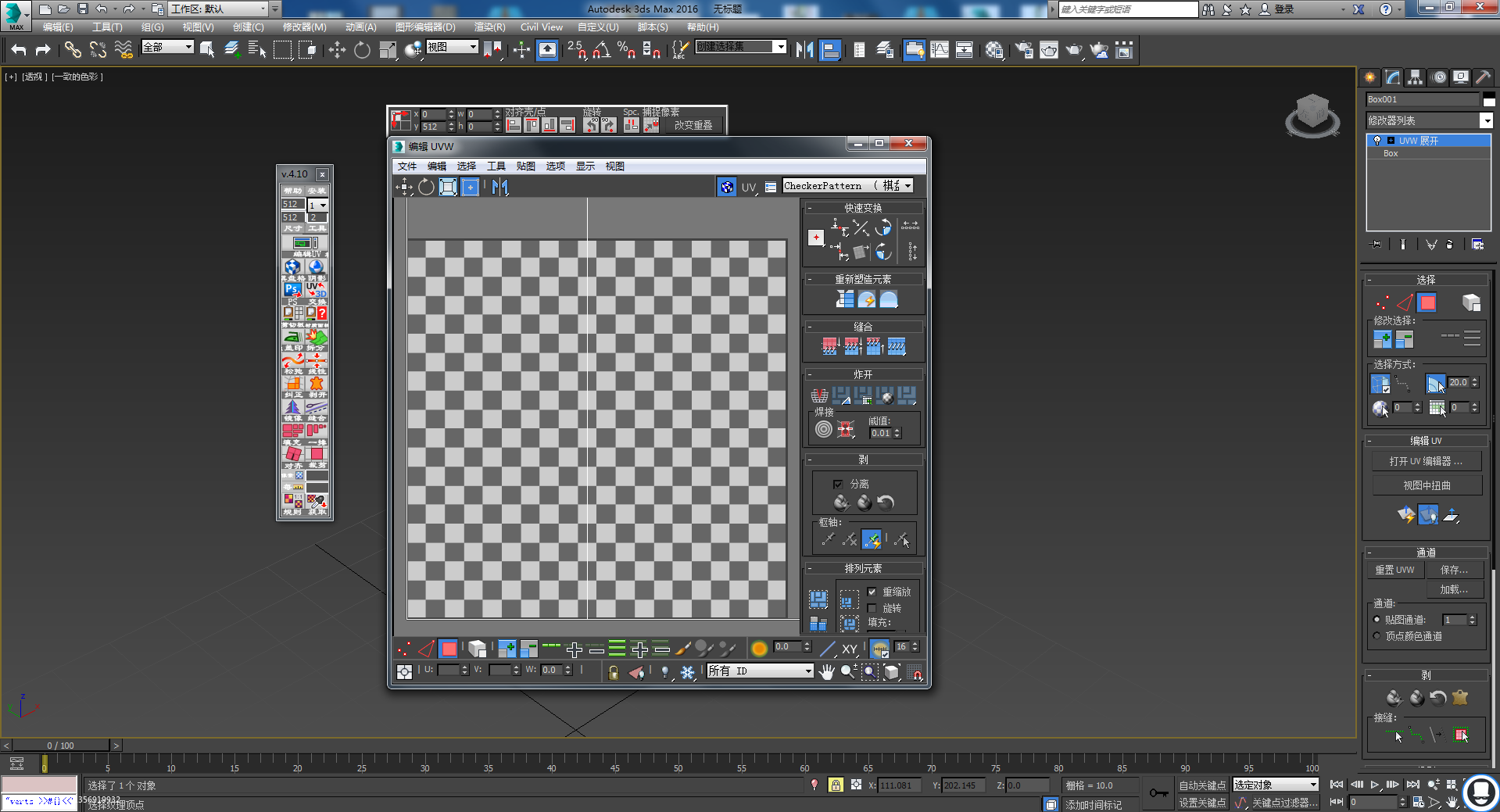Uncheck the 分离 checkbox in 剥 rollout
1500x812 pixels.
837,484
